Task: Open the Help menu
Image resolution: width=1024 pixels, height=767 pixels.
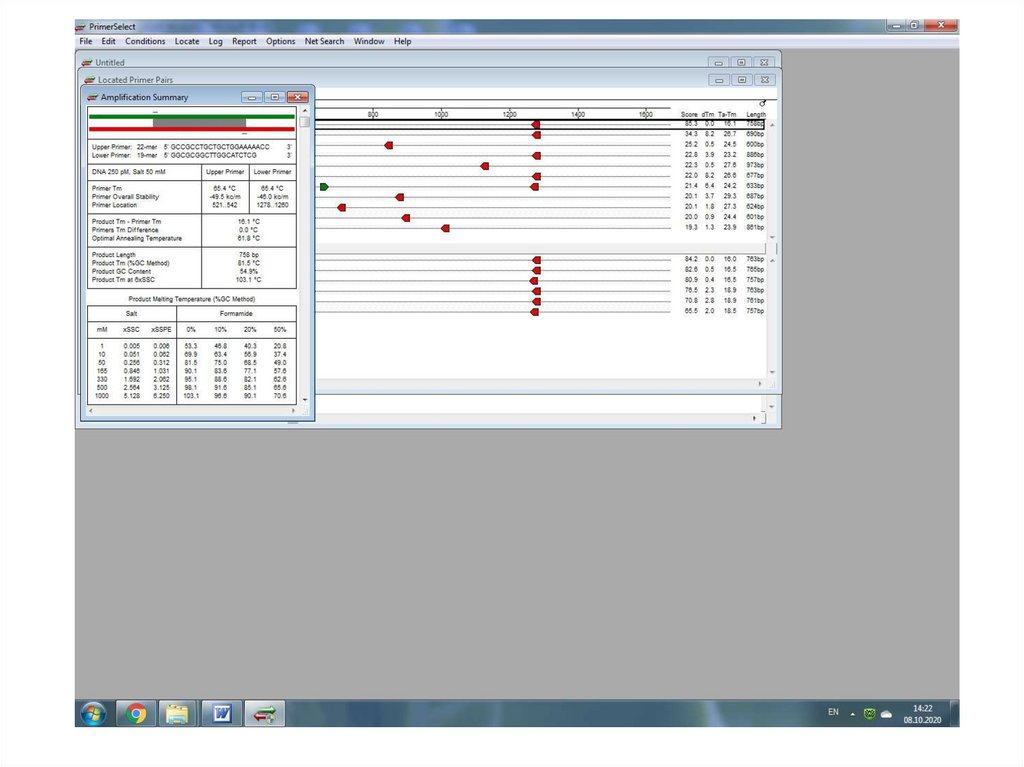Action: click(402, 41)
